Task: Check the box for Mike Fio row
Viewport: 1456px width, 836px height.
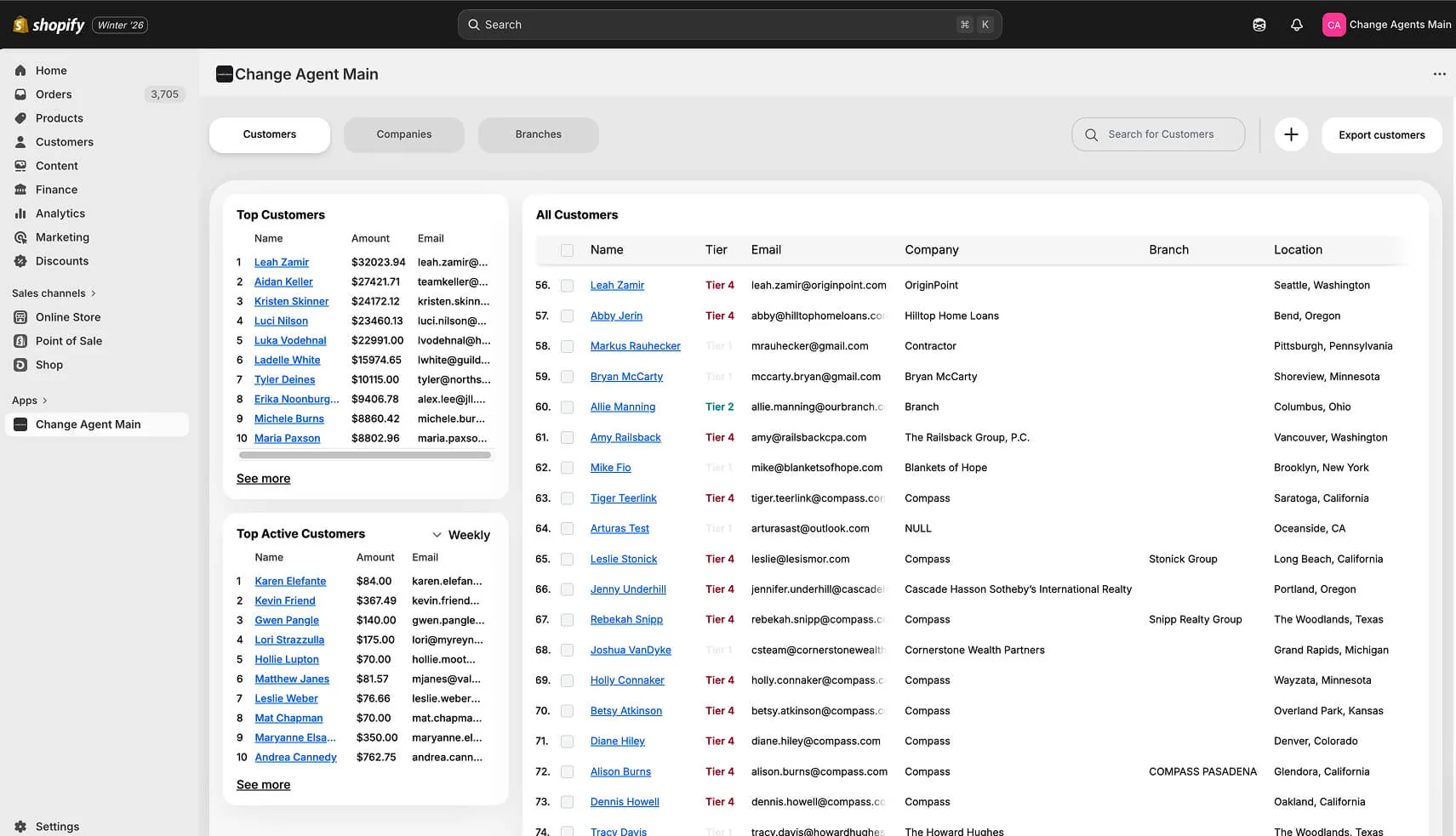Action: (x=567, y=468)
